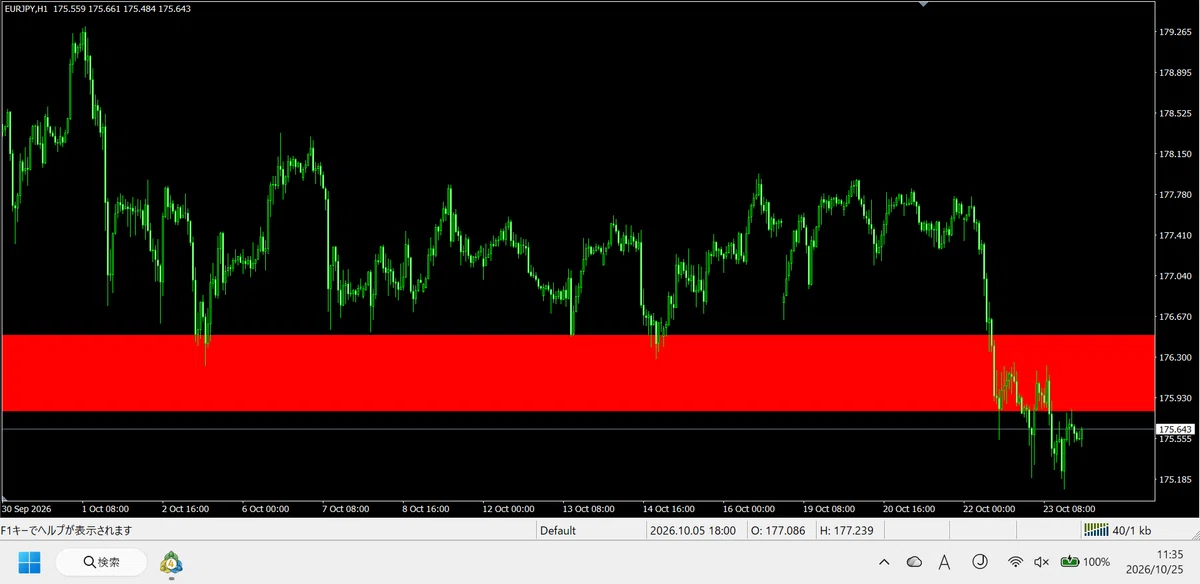
Task: Click the 12 Oct 00:00 time axis label
Action: 509,508
